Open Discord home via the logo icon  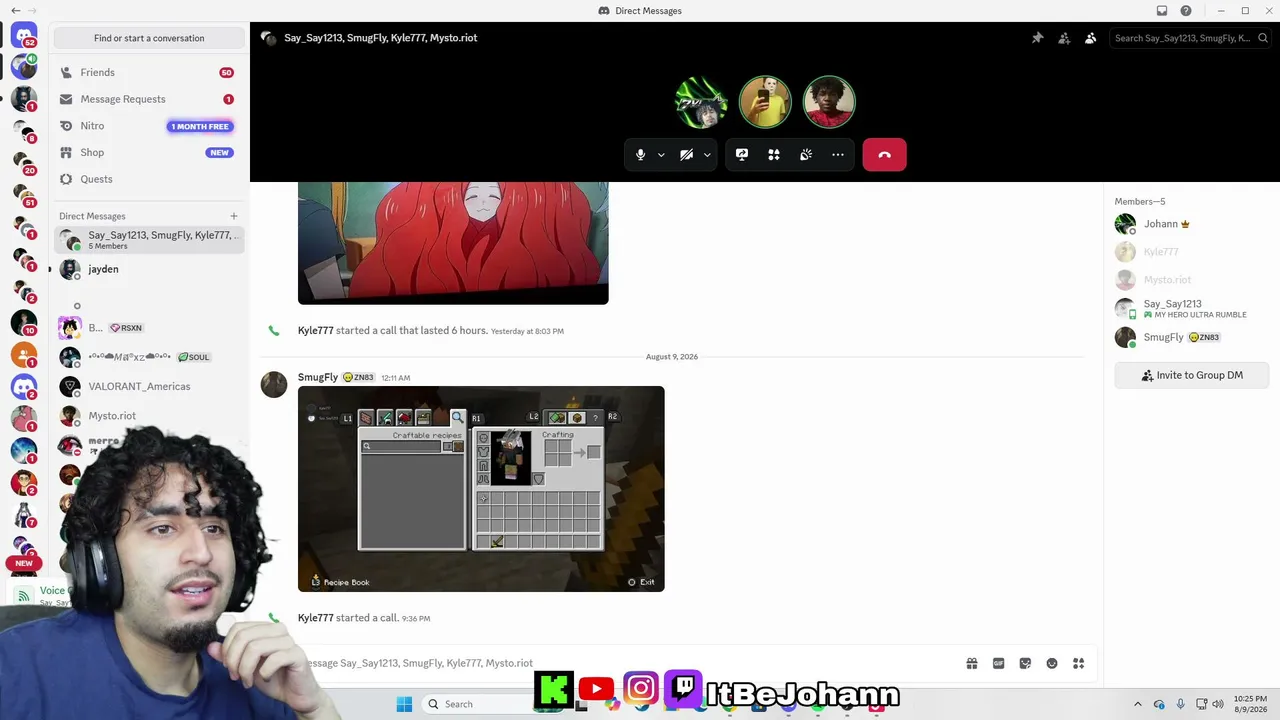coord(24,37)
